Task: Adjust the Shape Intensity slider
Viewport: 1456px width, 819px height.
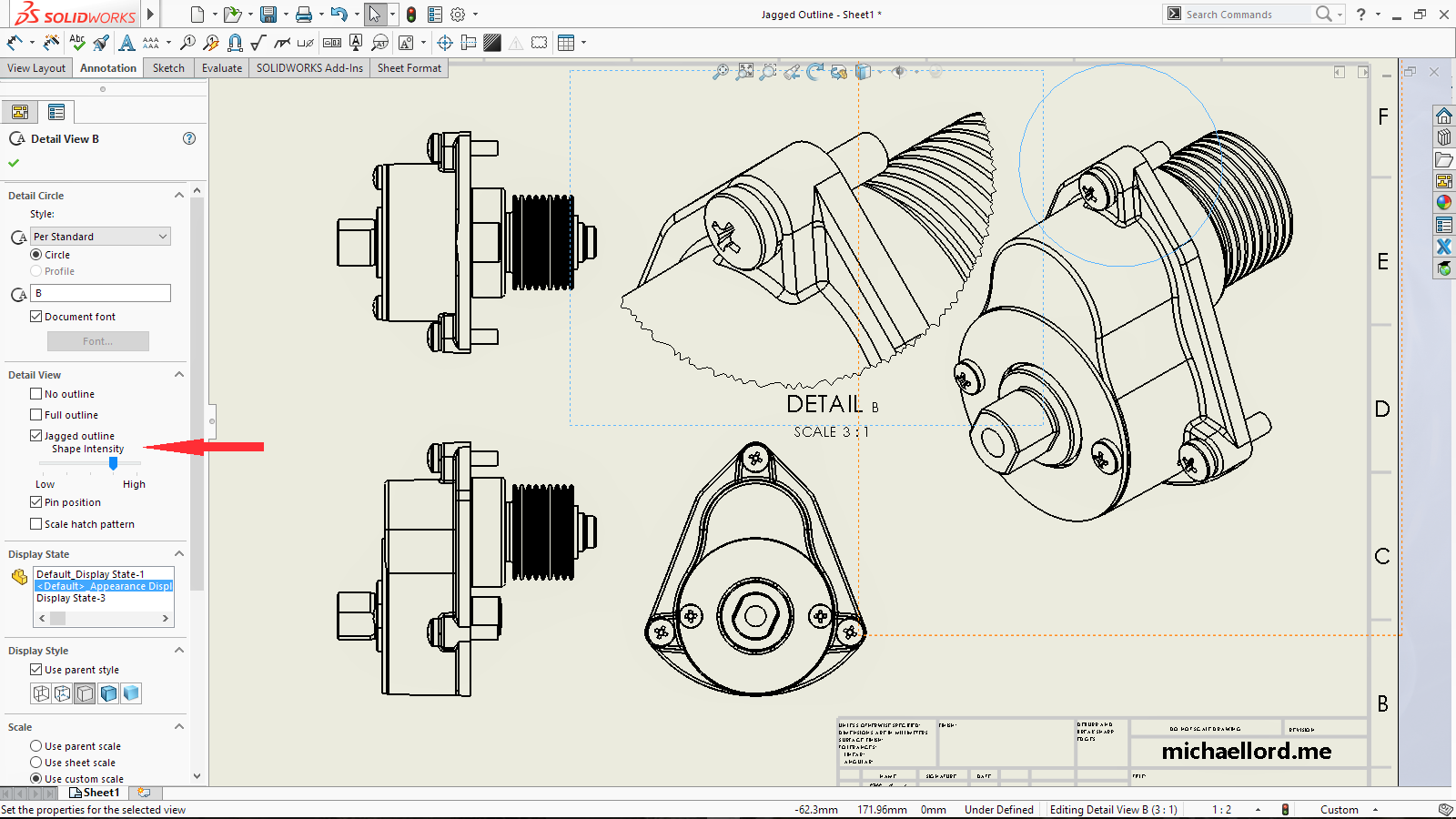Action: (113, 464)
